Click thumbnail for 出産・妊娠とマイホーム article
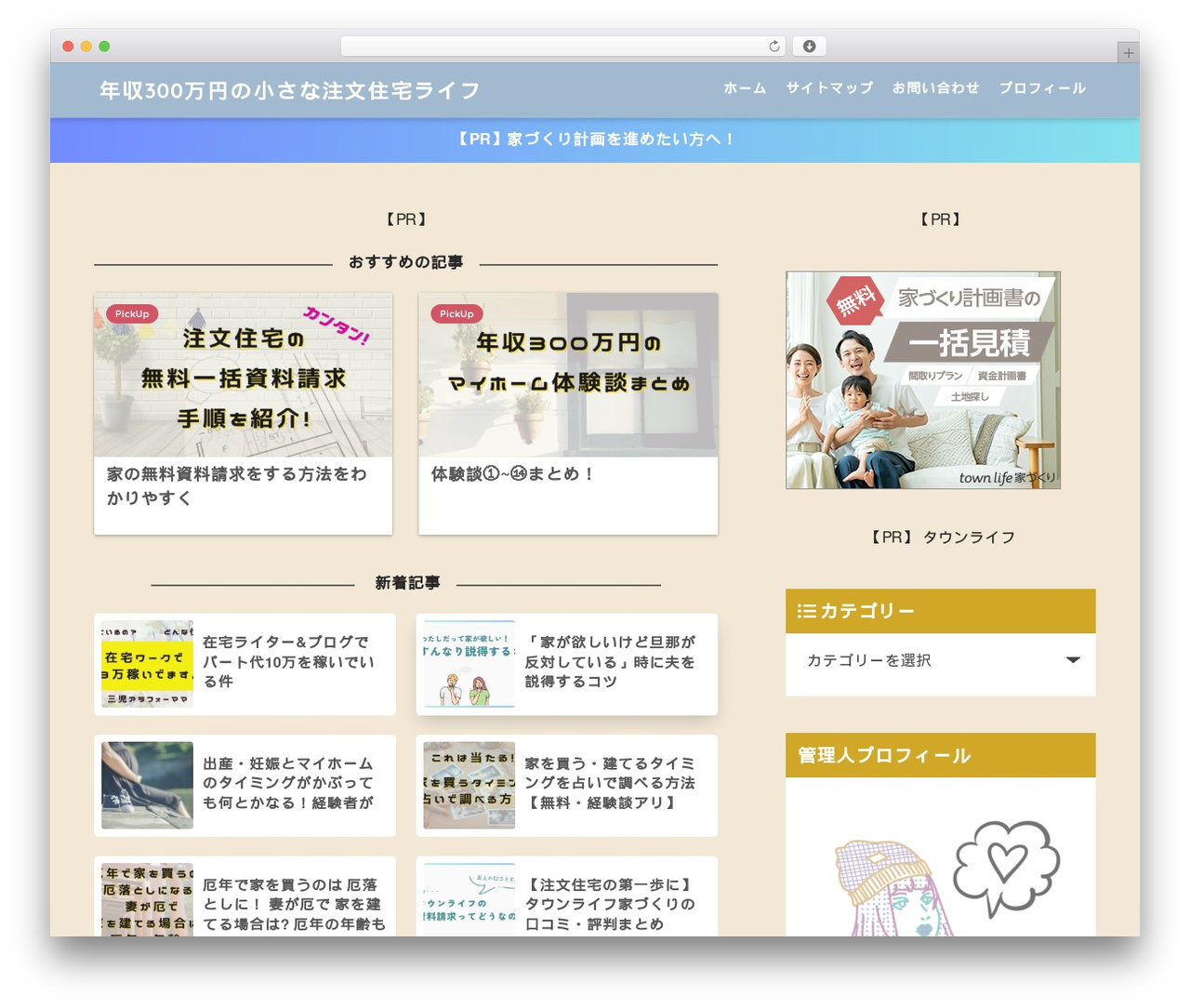The width and height of the screenshot is (1190, 1008). (147, 785)
